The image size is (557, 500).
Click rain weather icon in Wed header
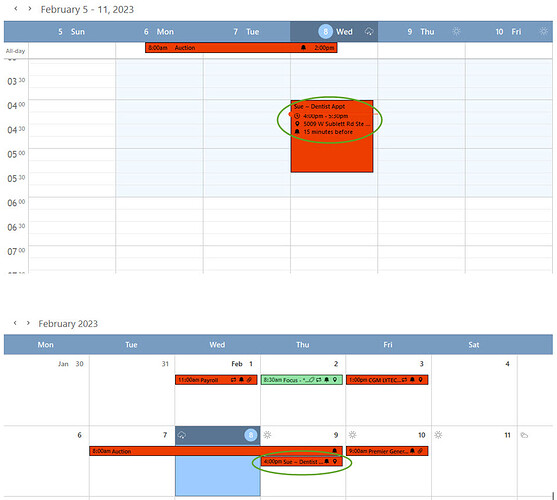(369, 32)
